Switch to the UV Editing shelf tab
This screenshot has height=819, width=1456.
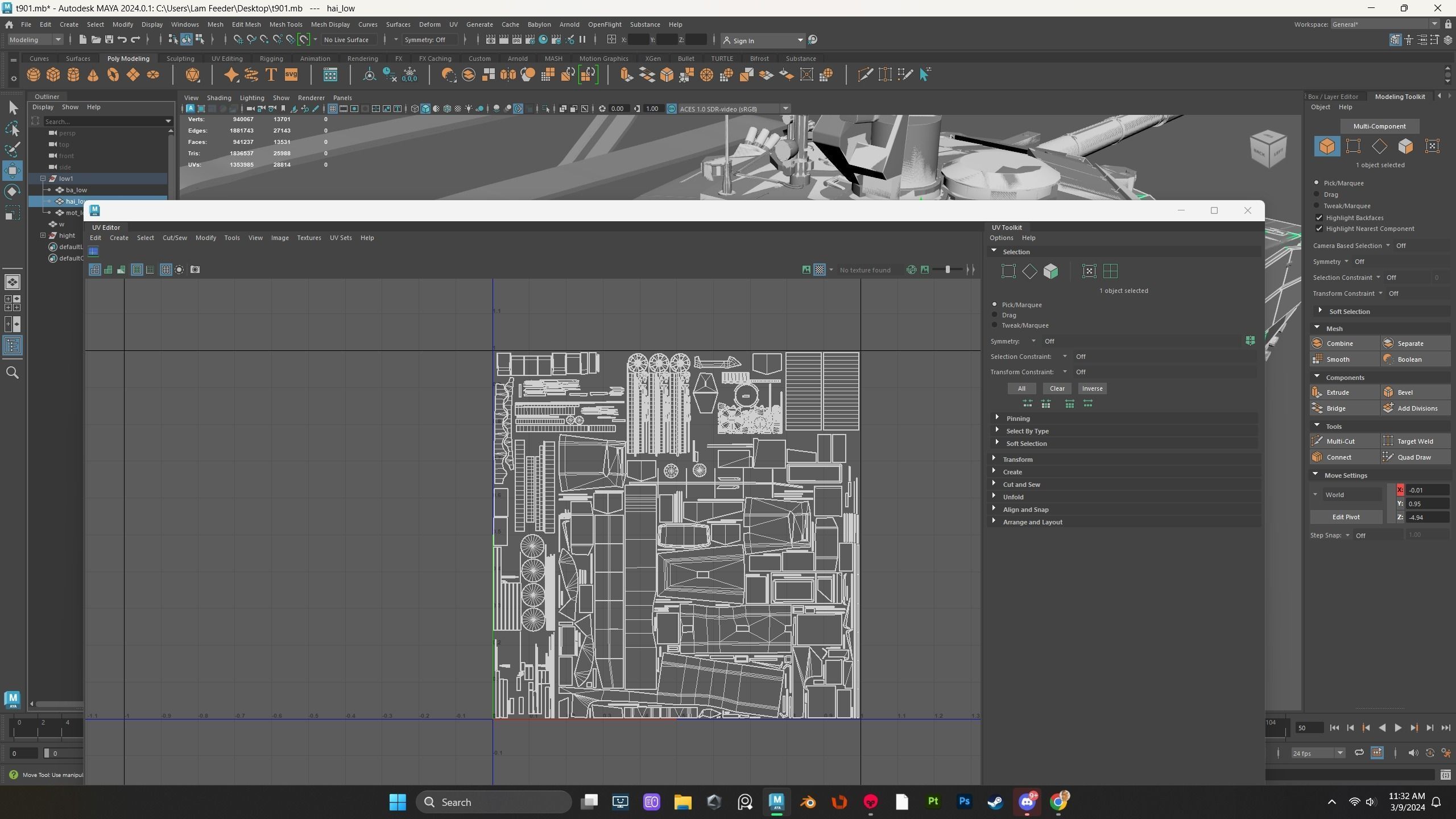pos(226,59)
